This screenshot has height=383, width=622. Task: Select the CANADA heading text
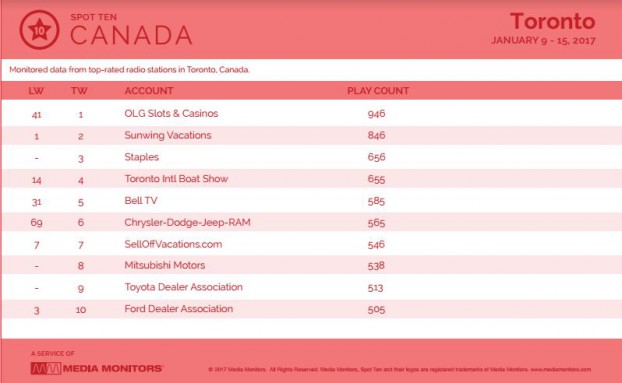click(131, 35)
